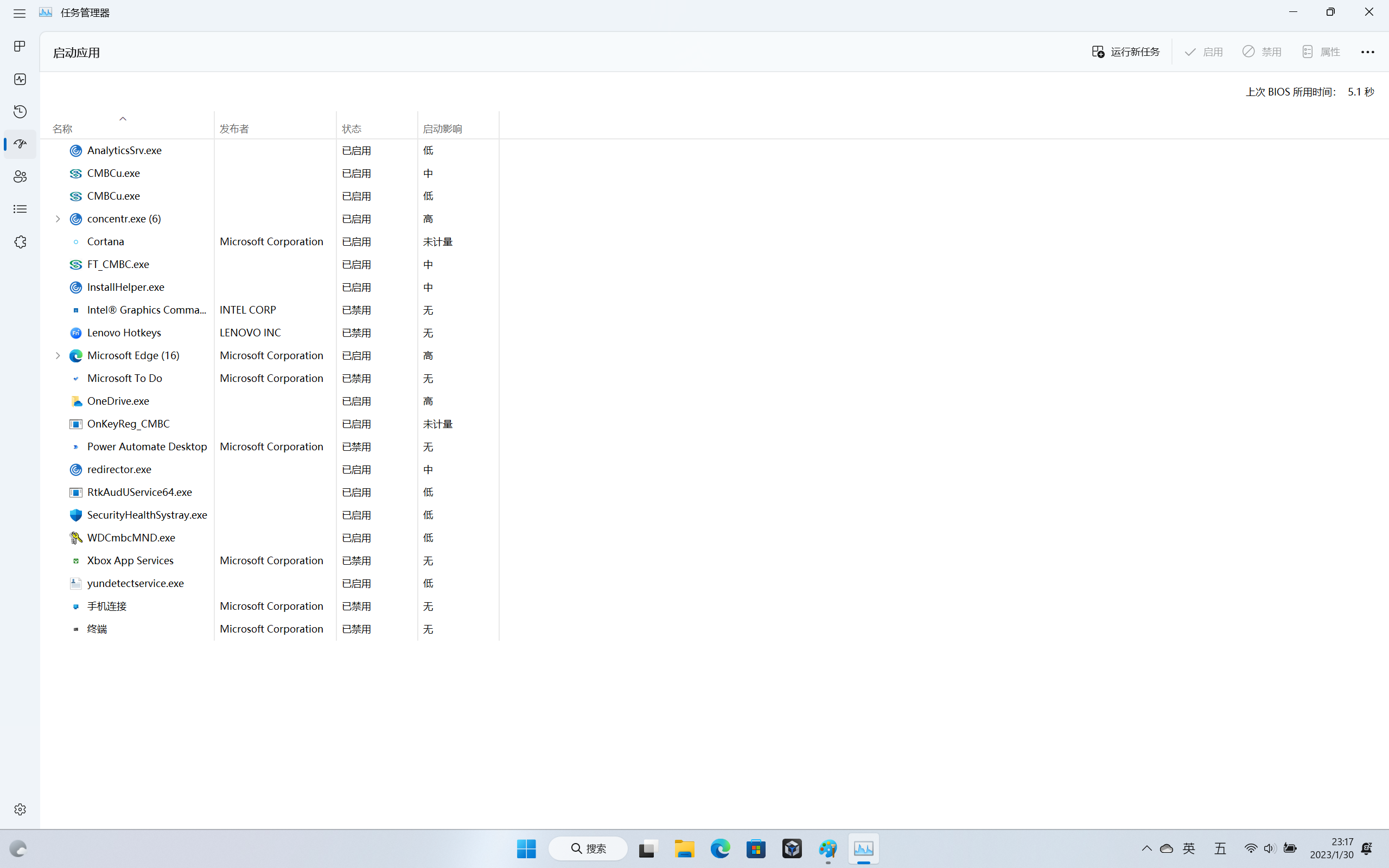The width and height of the screenshot is (1389, 868).
Task: Click the 禁用 toolbar button
Action: 1262,52
